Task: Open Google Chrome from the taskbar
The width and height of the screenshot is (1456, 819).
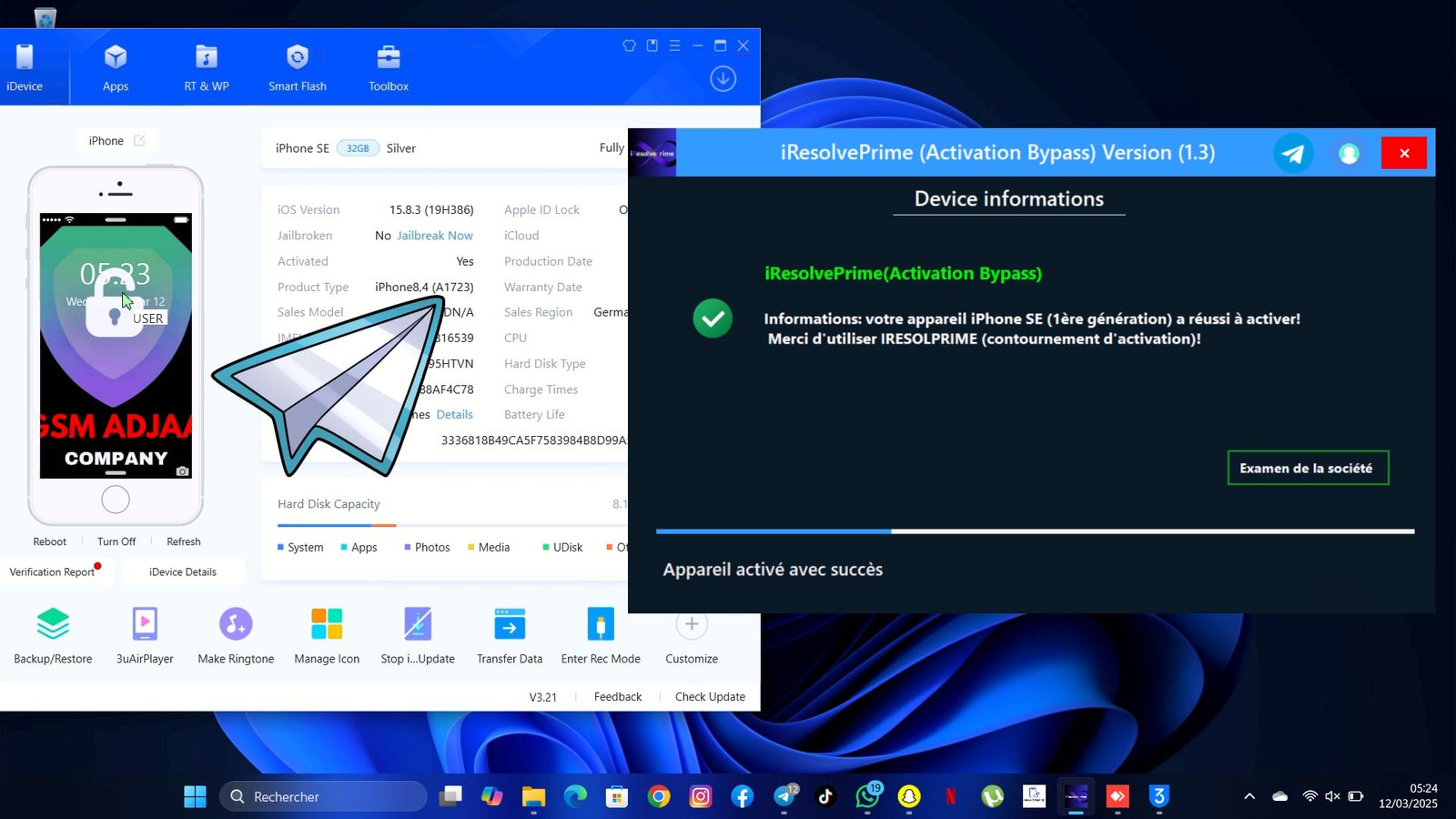Action: [x=659, y=796]
